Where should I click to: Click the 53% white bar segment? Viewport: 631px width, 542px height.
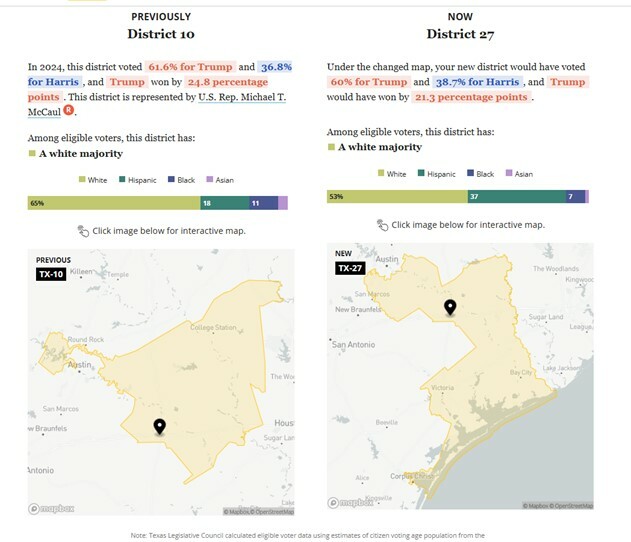(397, 196)
